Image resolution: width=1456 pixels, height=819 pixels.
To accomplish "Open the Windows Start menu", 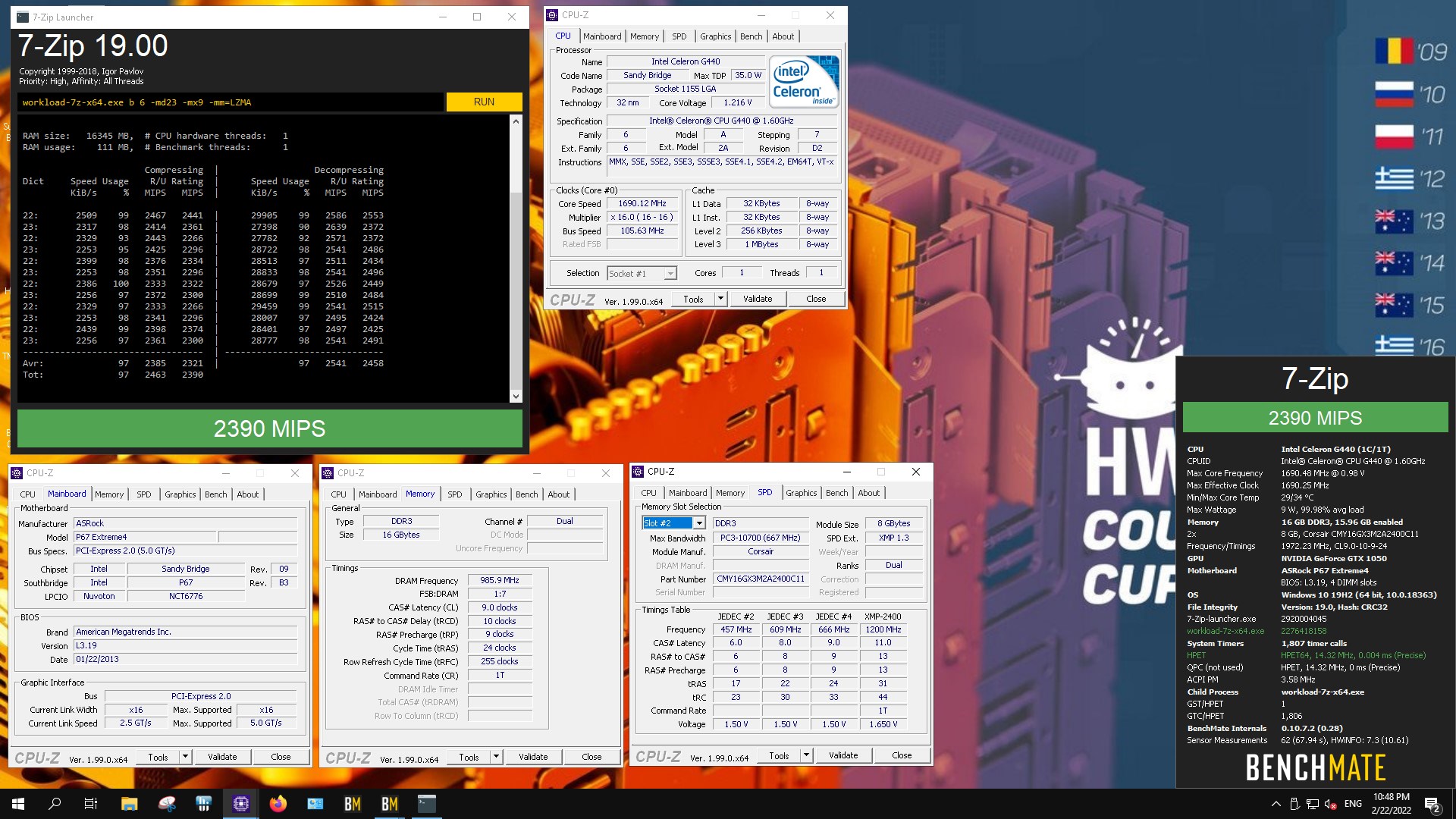I will (x=18, y=804).
